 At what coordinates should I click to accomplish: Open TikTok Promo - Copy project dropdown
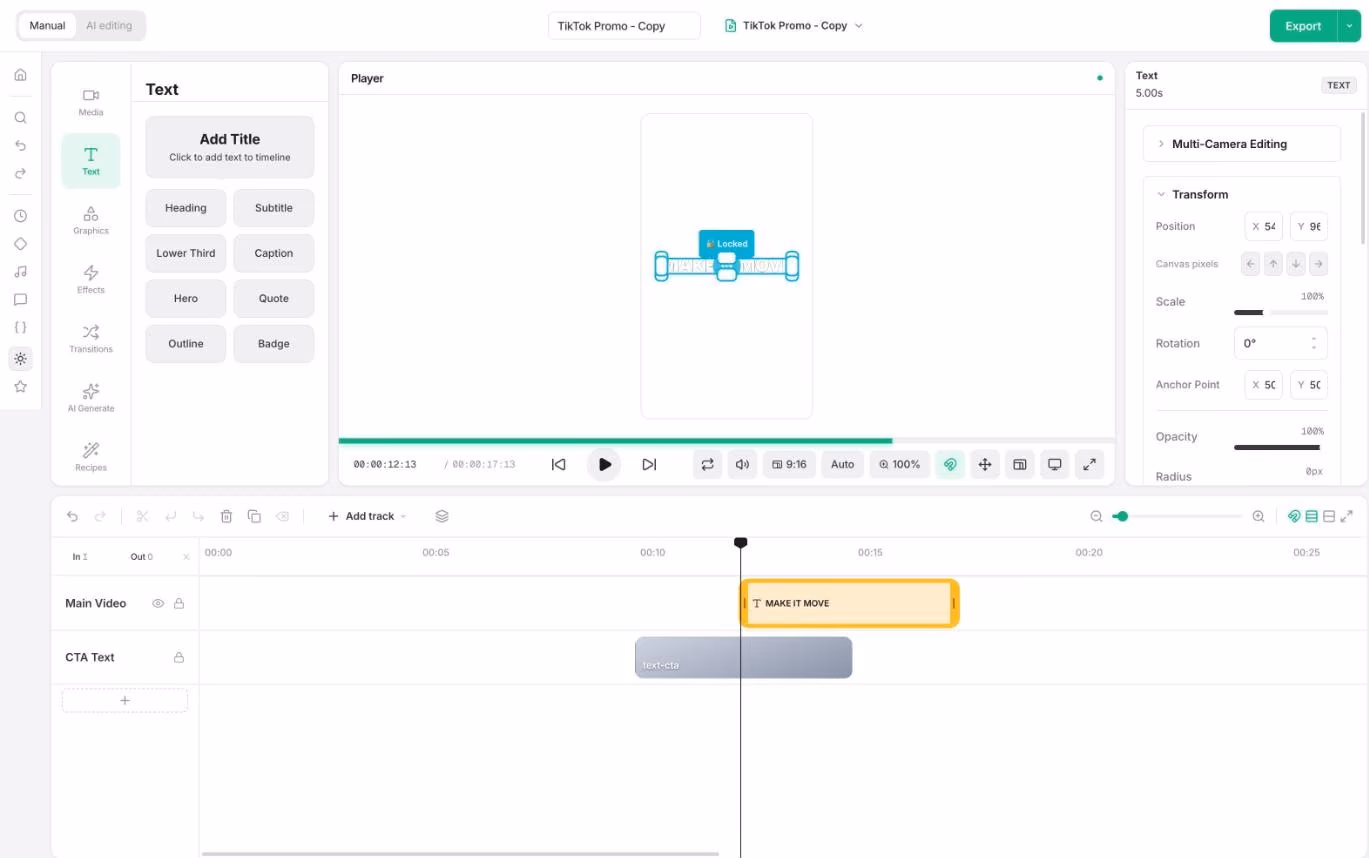pyautogui.click(x=793, y=26)
